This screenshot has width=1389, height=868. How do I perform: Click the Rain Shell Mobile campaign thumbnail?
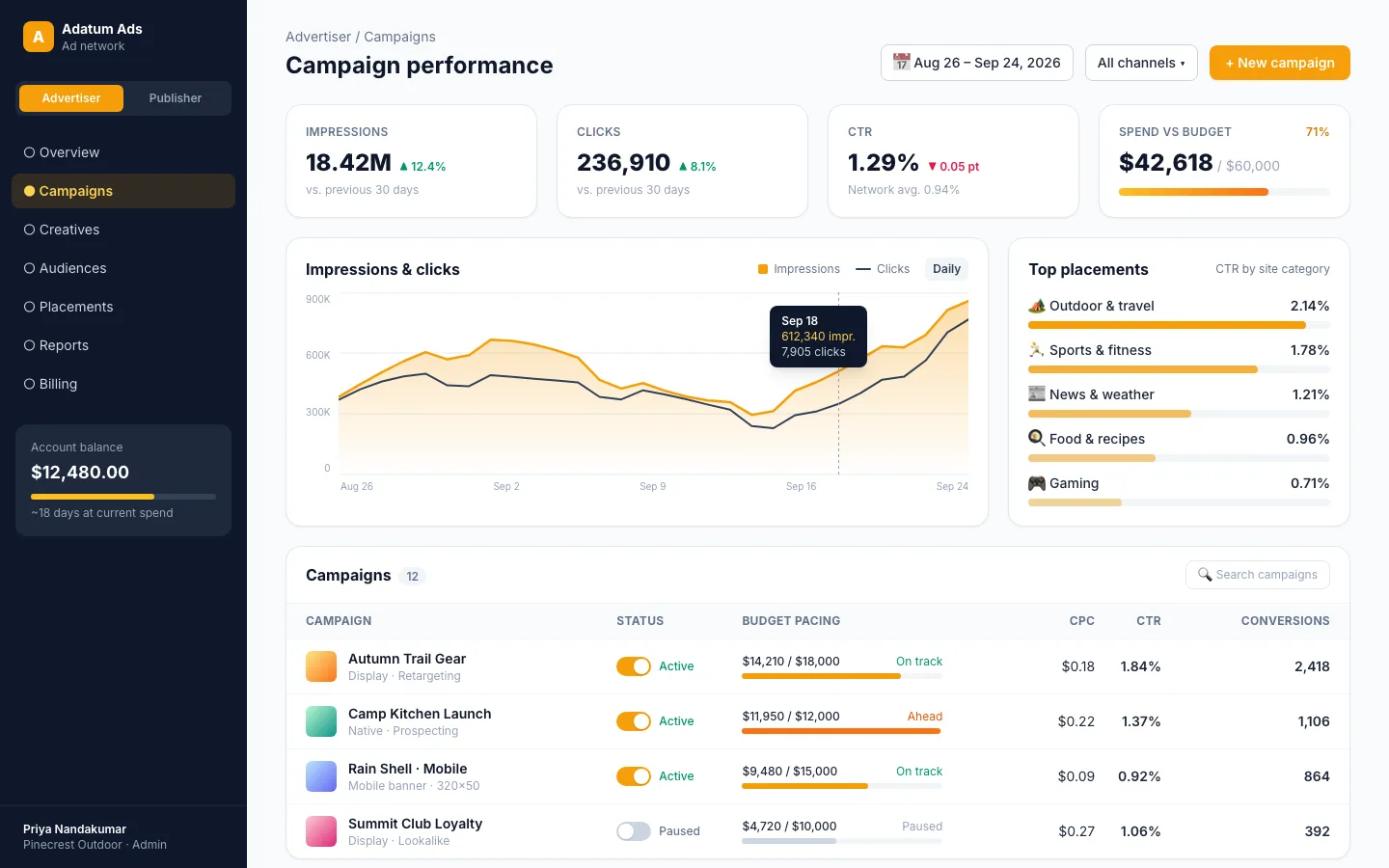[321, 776]
